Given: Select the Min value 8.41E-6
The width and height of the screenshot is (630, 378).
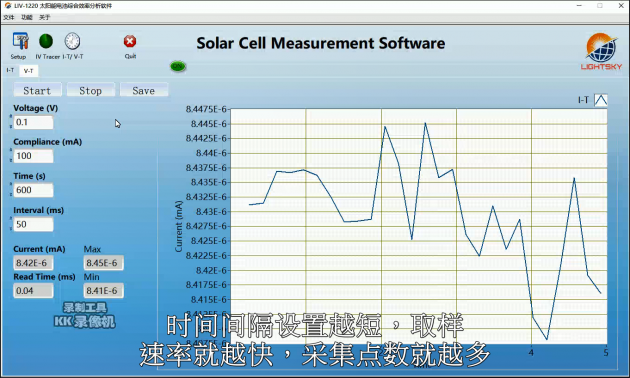Looking at the screenshot, I should [104, 290].
